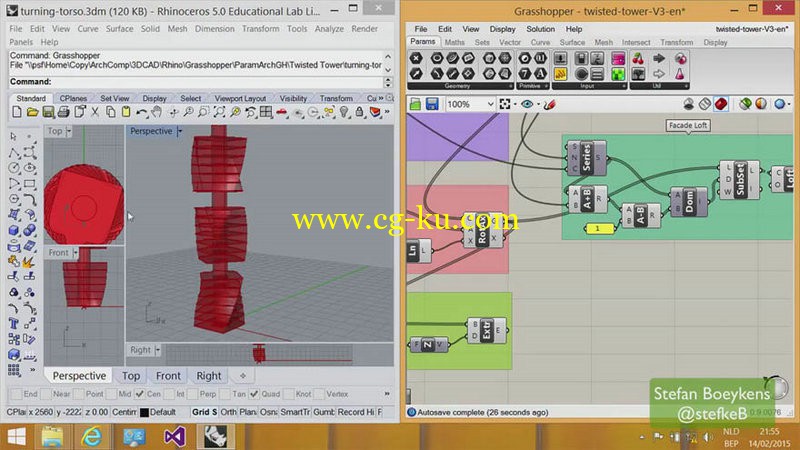
Task: Click the Undo arrow icon in Rhino's toolbar
Action: pyautogui.click(x=141, y=112)
